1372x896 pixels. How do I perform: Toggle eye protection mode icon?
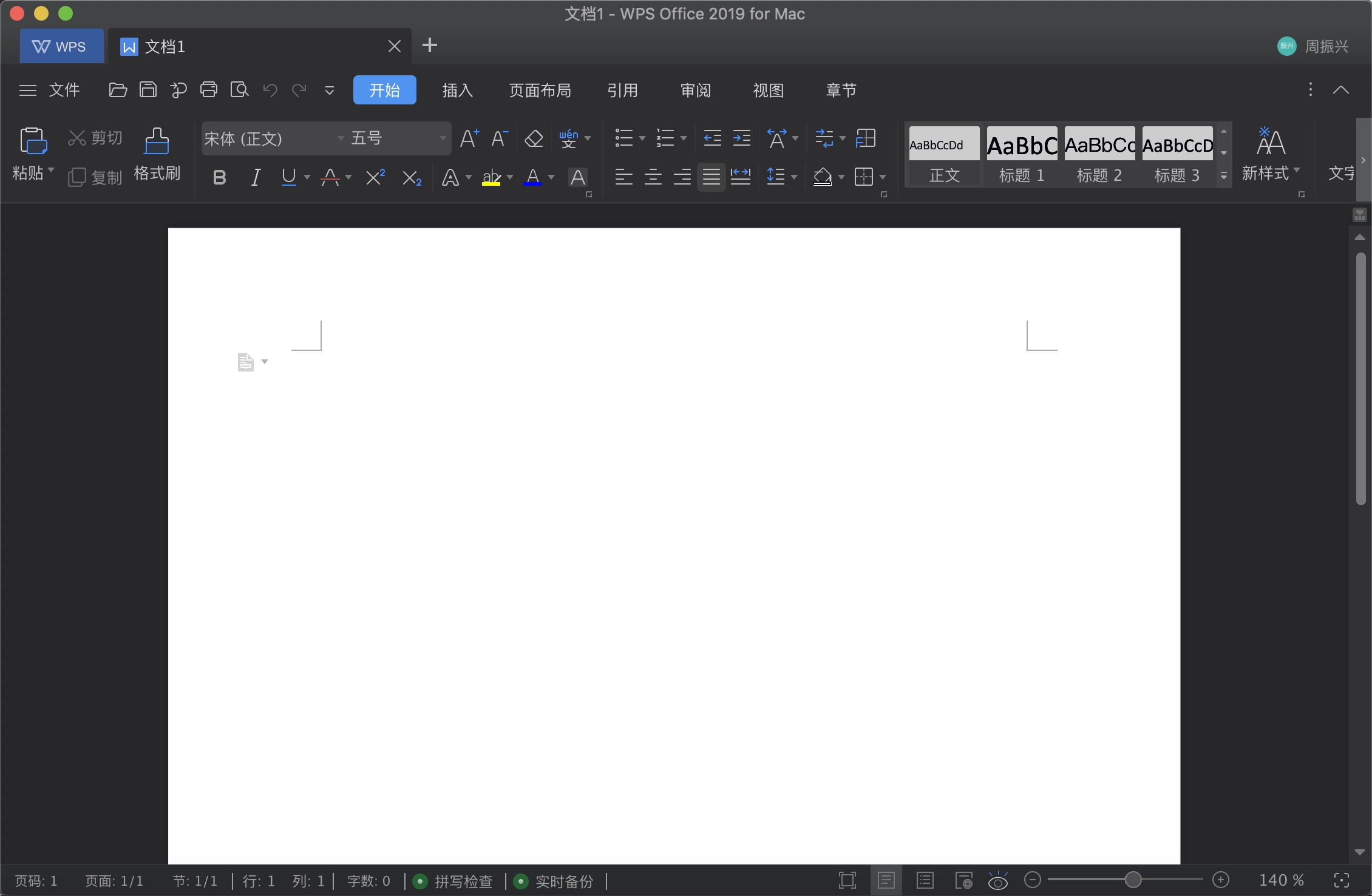998,880
